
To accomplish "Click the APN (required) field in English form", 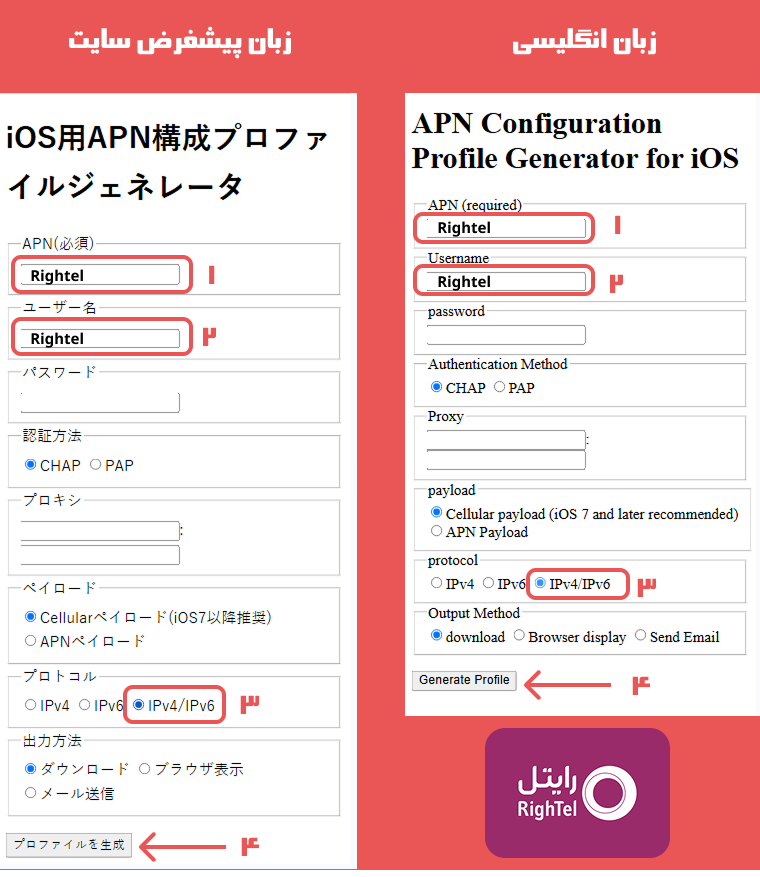I will 505,228.
